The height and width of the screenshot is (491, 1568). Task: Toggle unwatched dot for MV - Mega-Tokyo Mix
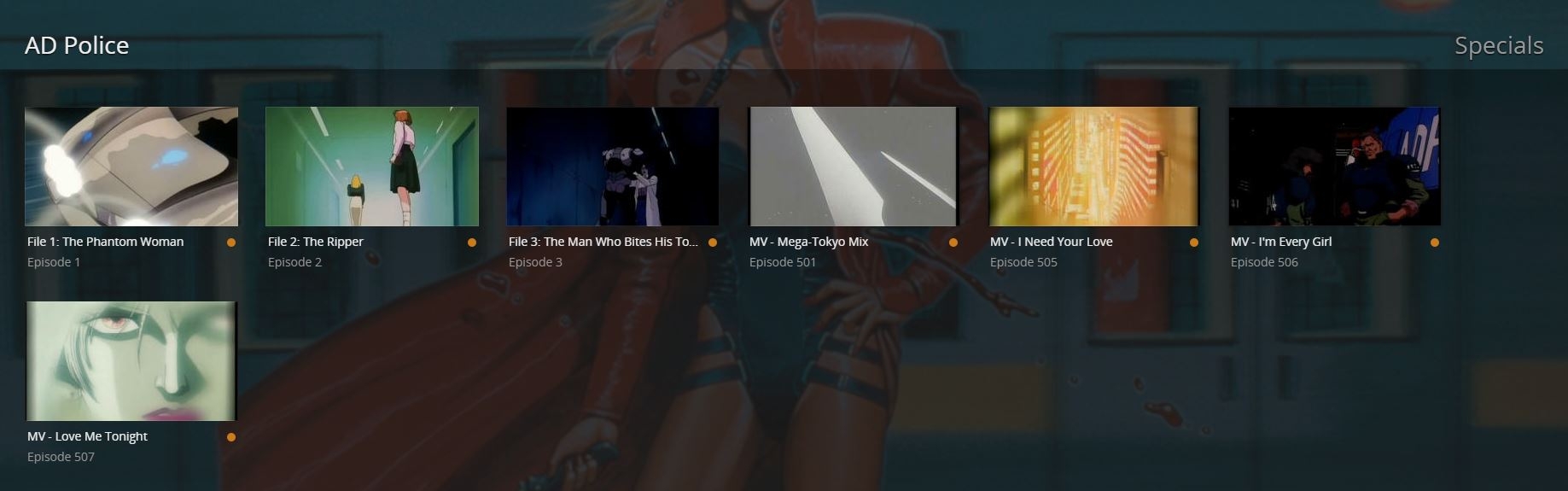click(x=953, y=243)
